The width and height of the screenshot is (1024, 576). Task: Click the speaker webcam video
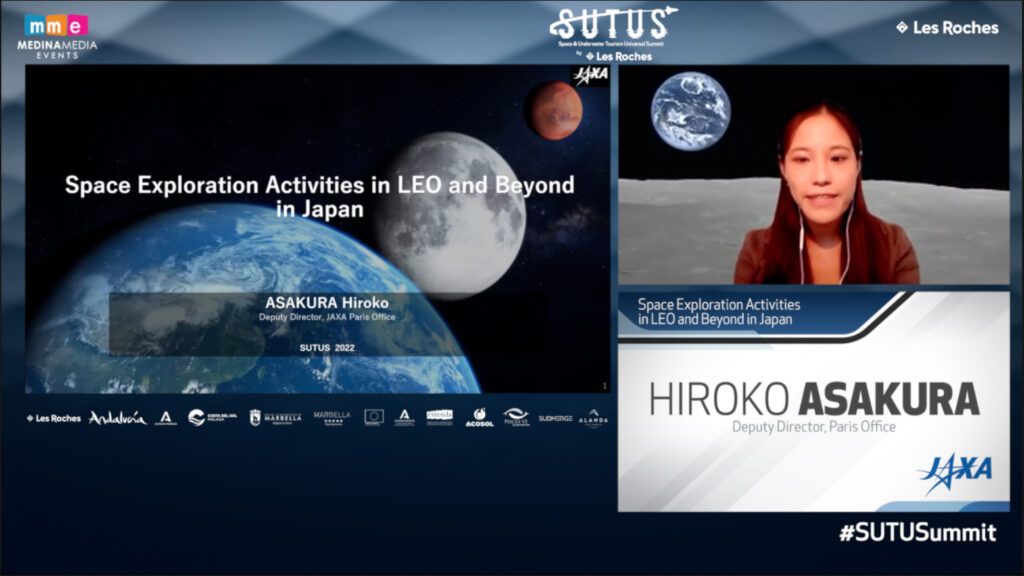(x=814, y=175)
